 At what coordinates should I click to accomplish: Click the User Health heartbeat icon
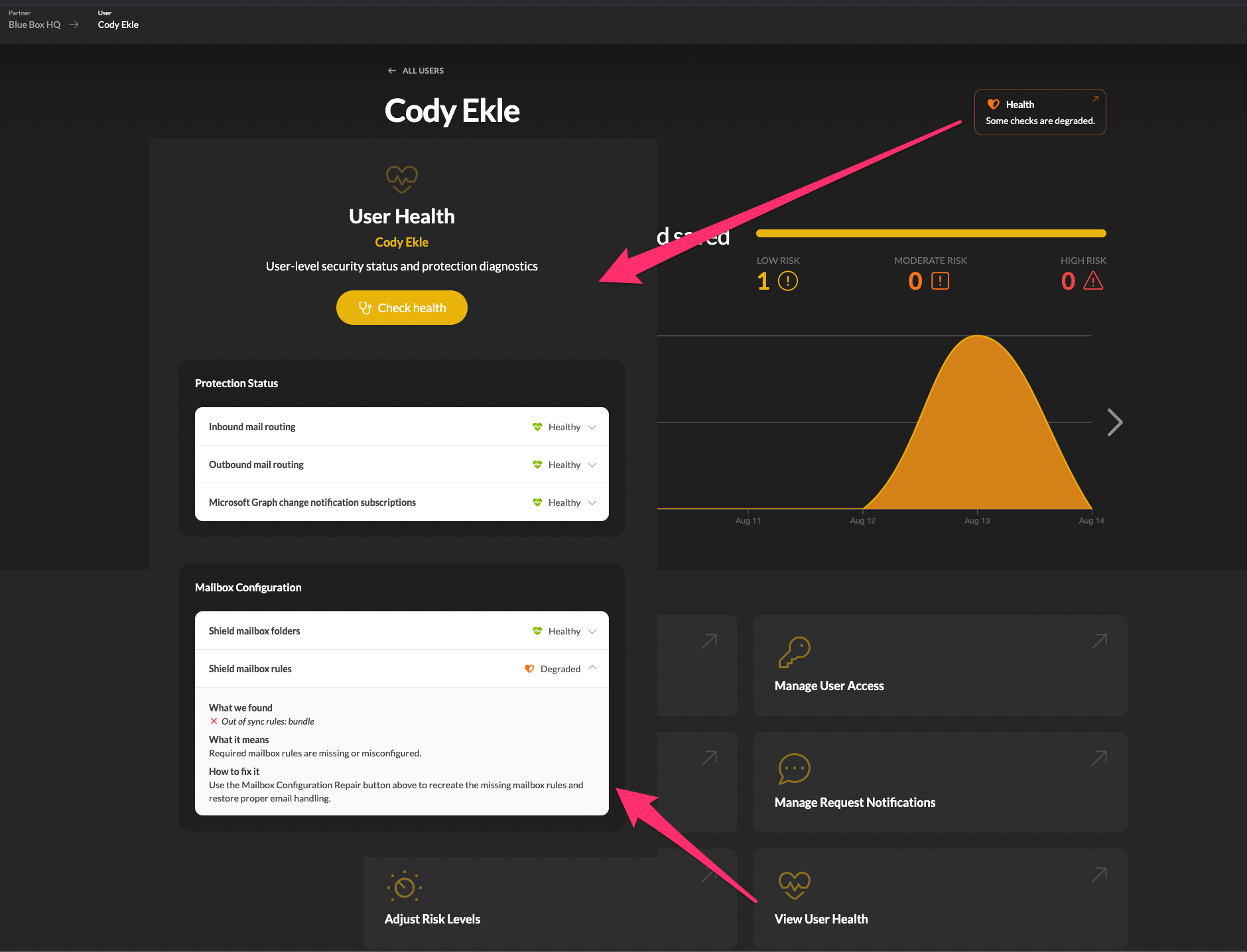click(x=401, y=179)
